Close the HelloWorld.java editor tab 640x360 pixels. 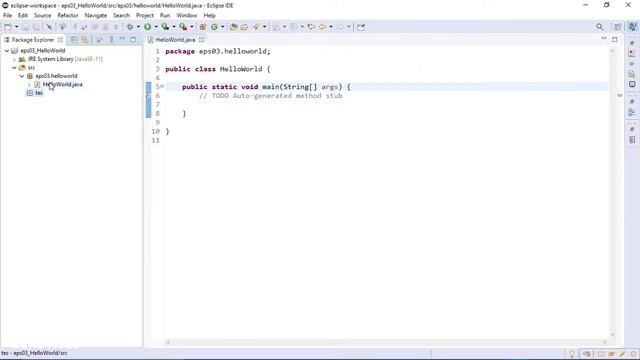click(201, 40)
